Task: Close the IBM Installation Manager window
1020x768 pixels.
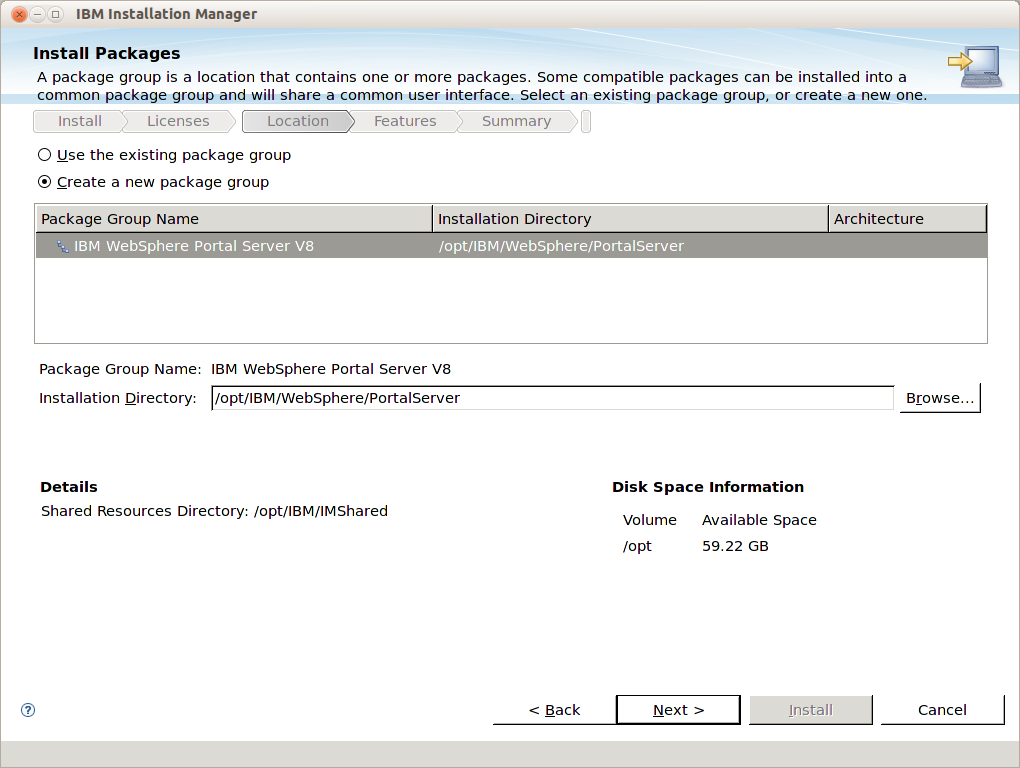Action: (20, 14)
